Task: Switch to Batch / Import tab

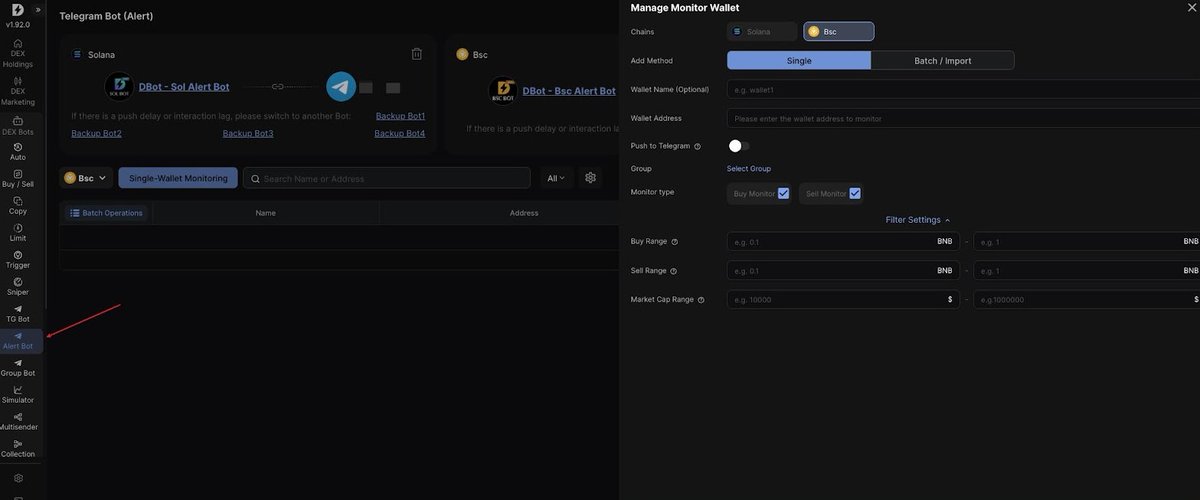Action: 943,60
